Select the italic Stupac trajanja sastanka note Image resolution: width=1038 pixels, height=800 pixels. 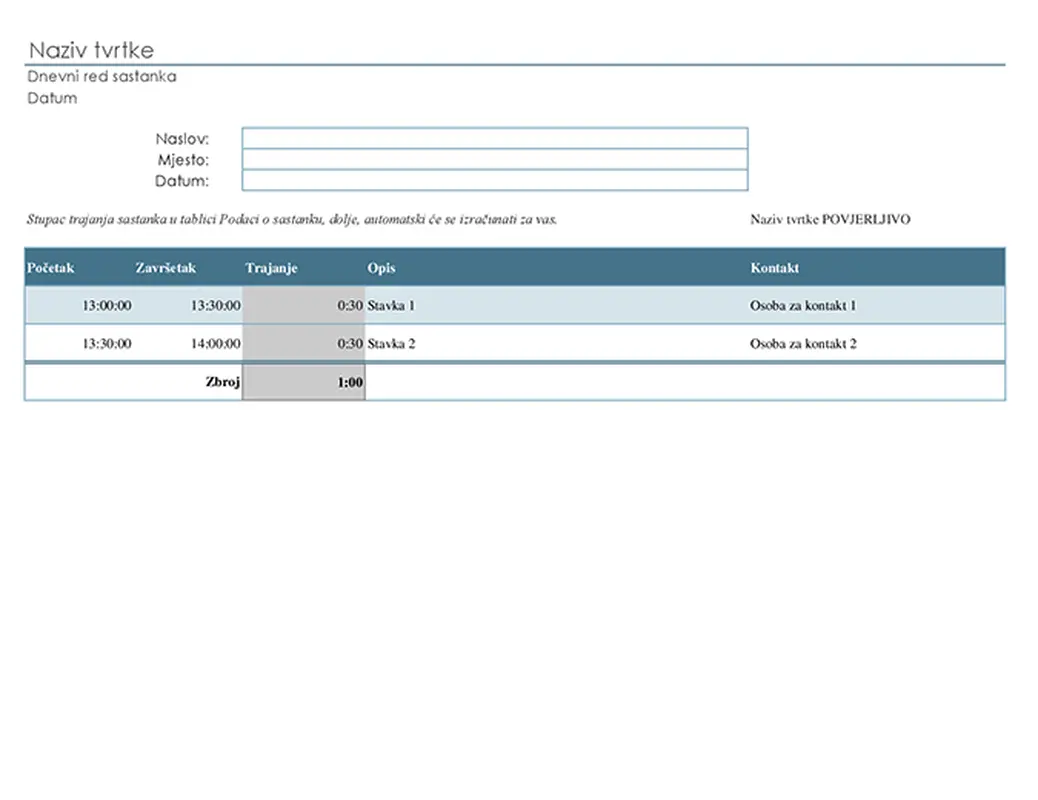point(292,220)
